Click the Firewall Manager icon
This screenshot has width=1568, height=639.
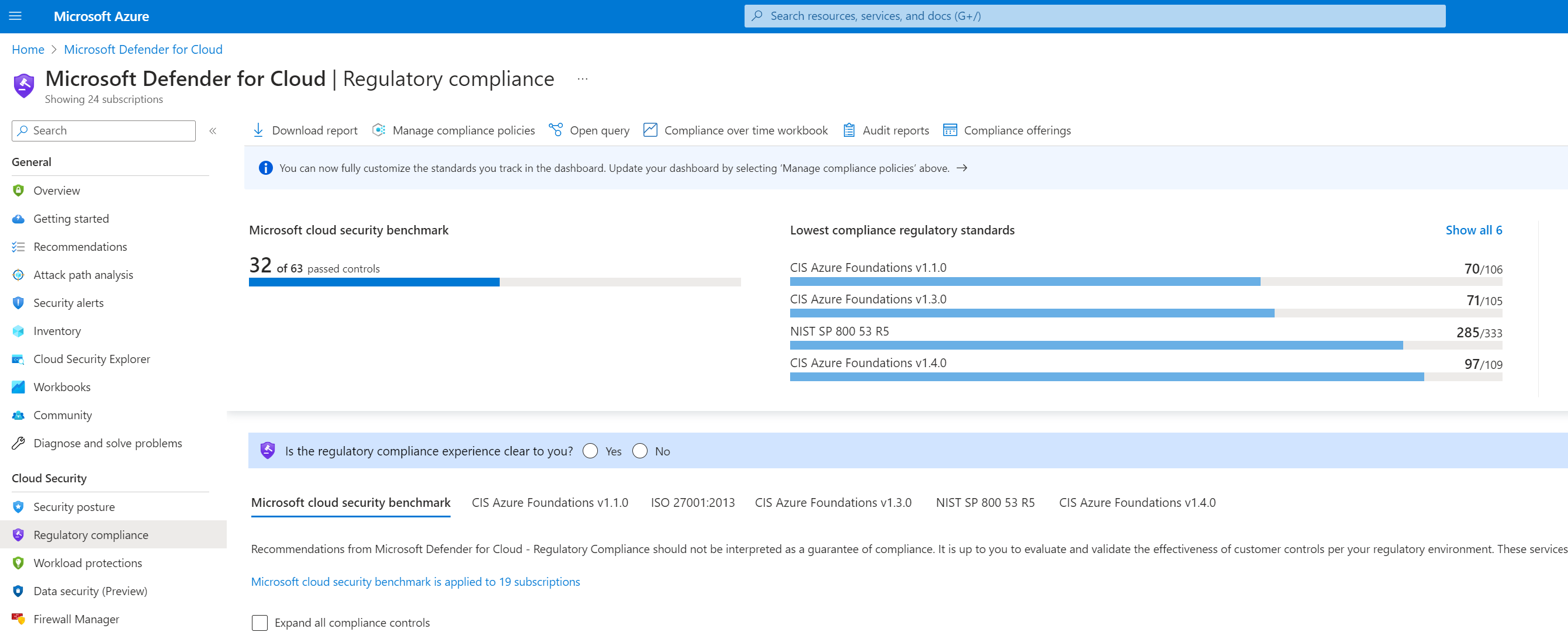[x=18, y=619]
